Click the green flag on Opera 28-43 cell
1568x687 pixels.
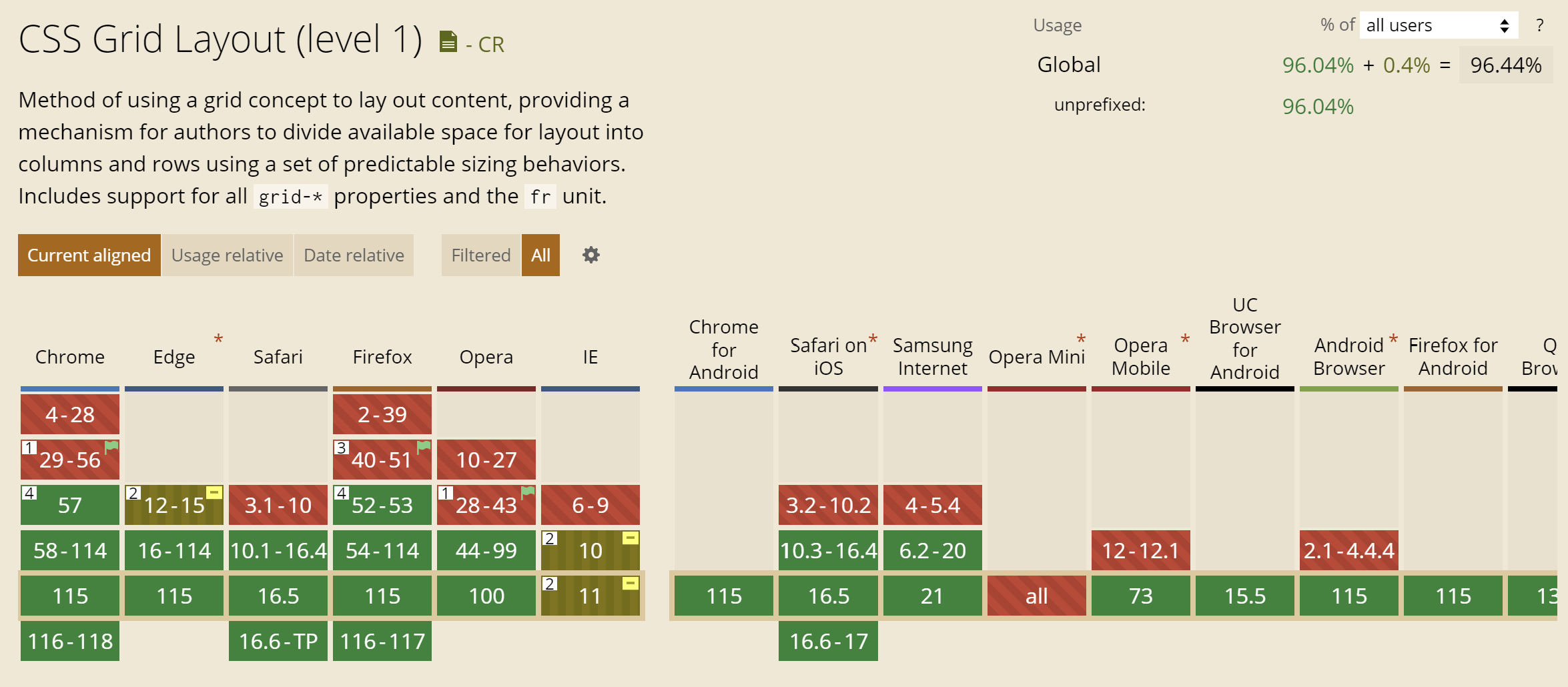(526, 493)
